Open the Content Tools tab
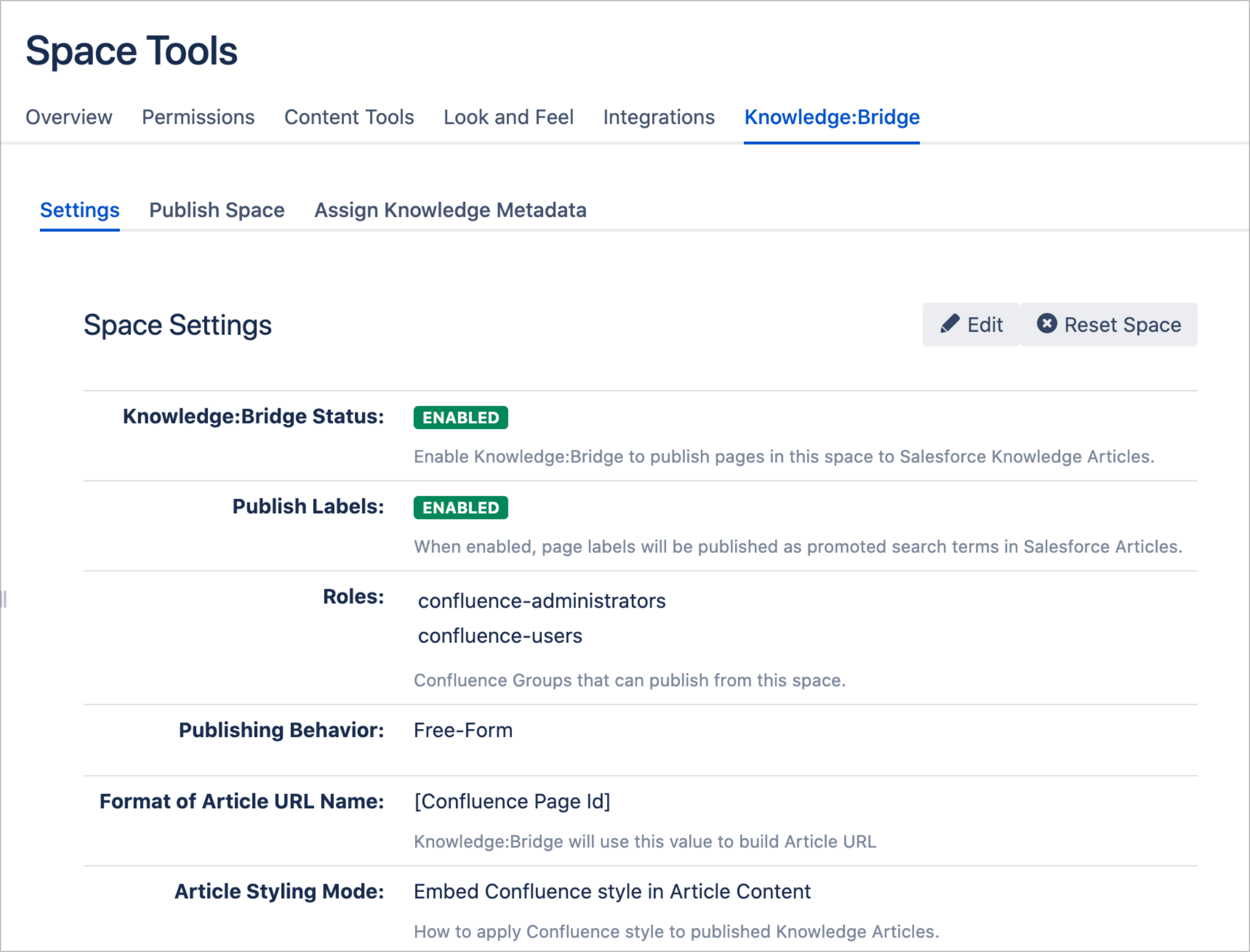This screenshot has height=952, width=1250. click(349, 117)
